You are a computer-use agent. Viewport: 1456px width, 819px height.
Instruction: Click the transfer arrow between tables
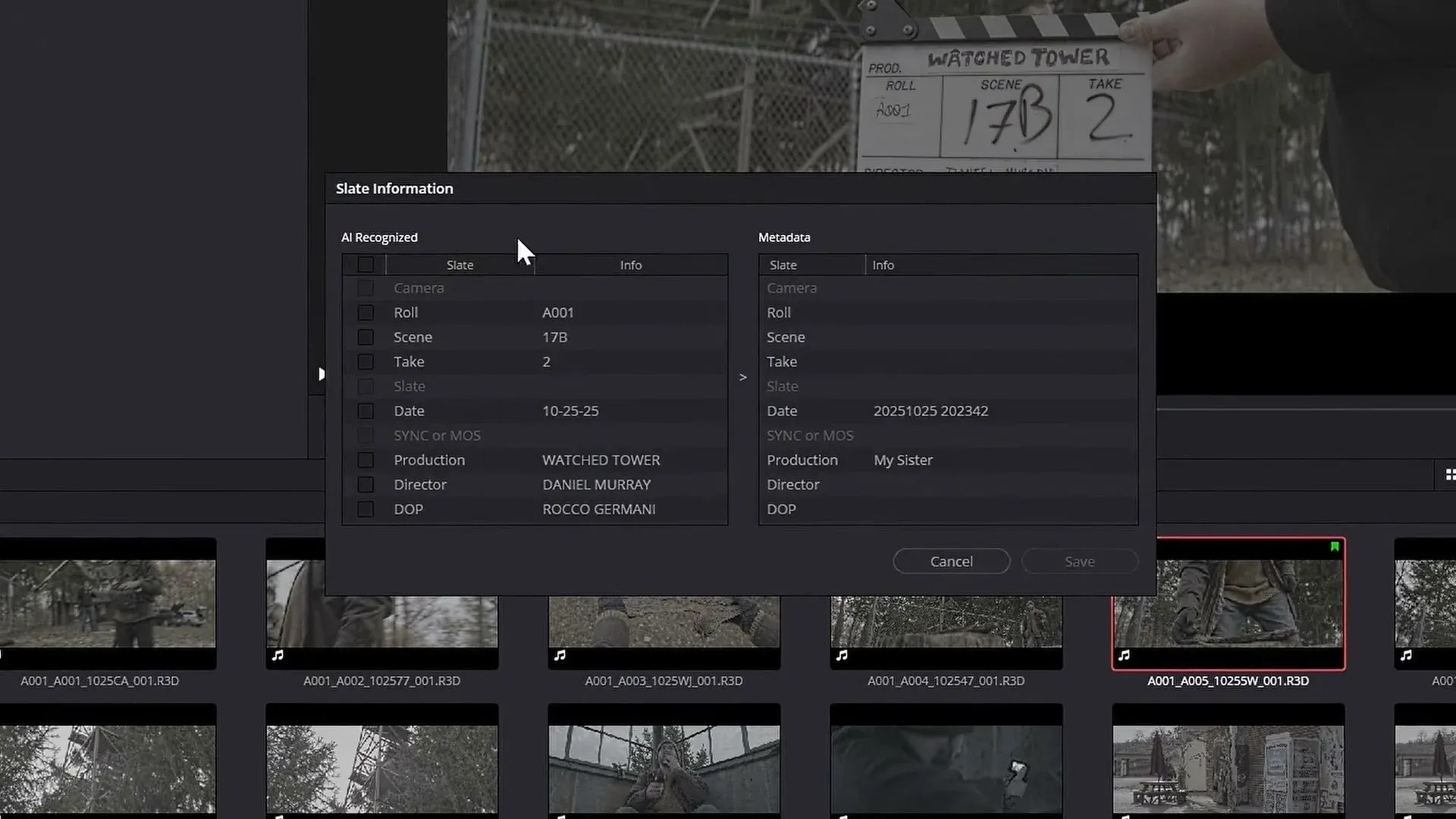(x=743, y=377)
